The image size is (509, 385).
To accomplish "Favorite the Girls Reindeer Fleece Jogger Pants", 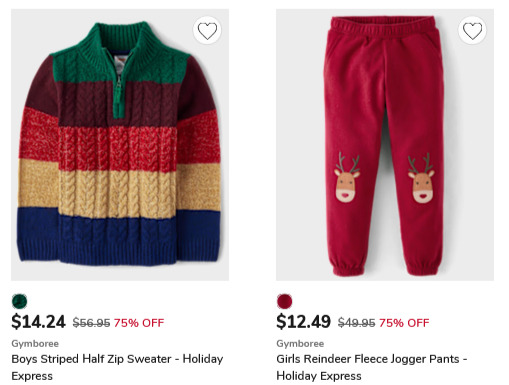I will 472,30.
